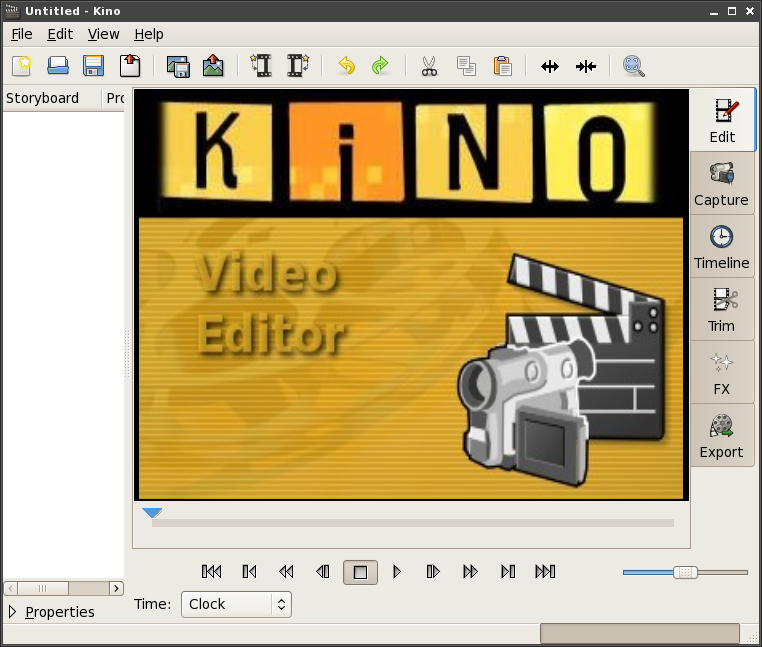Go to next scene start

(508, 572)
